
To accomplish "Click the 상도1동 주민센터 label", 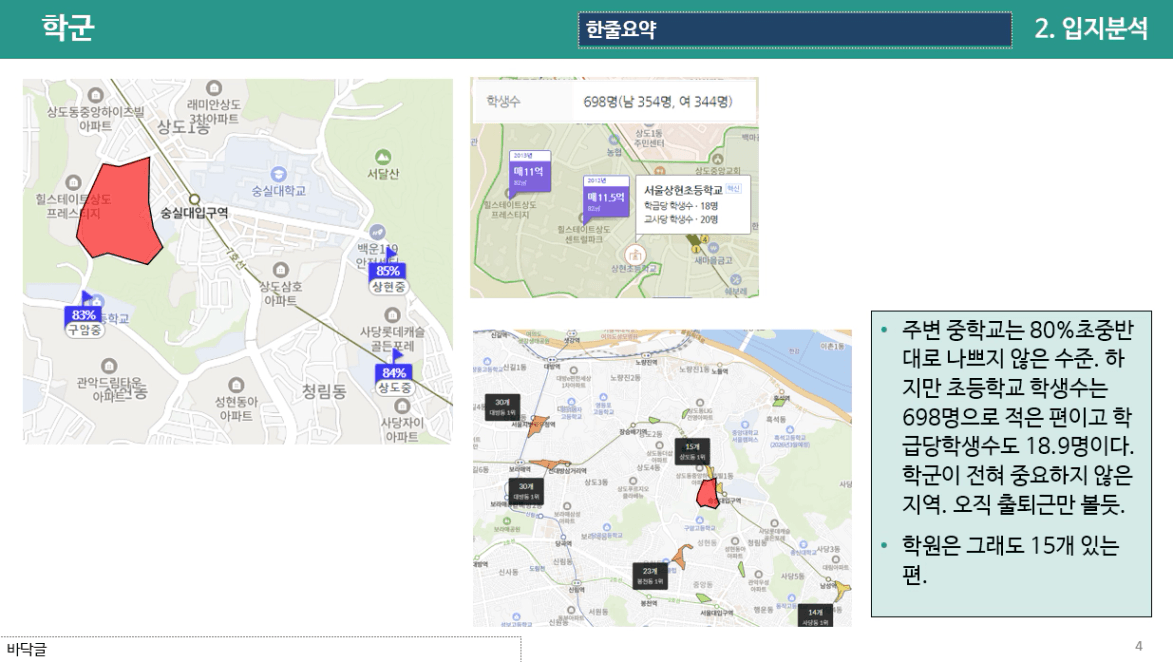I will pos(648,138).
